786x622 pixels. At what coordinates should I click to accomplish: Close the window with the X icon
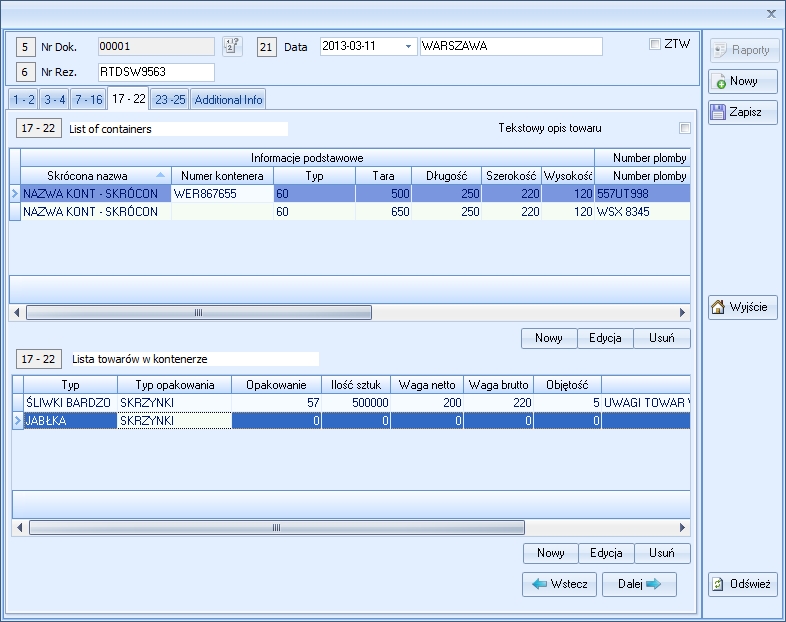pyautogui.click(x=771, y=14)
